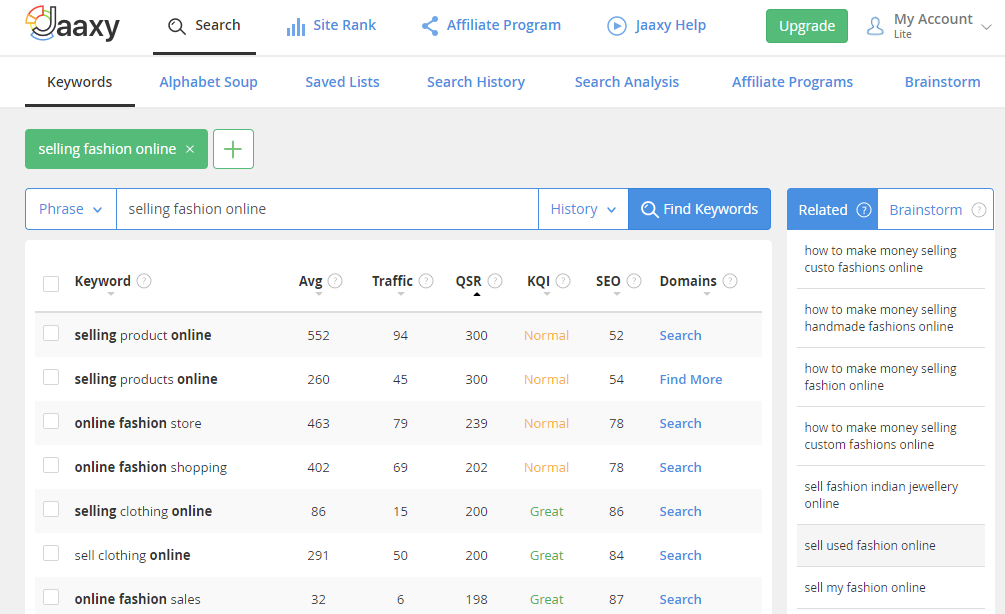Image resolution: width=1005 pixels, height=614 pixels.
Task: Show the Related keywords panel tab
Action: point(832,210)
